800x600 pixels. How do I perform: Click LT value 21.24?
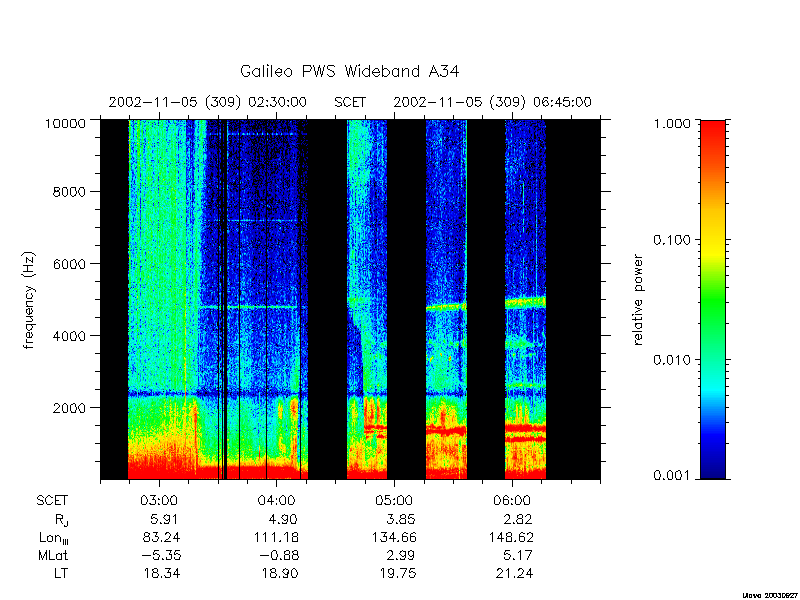514,573
